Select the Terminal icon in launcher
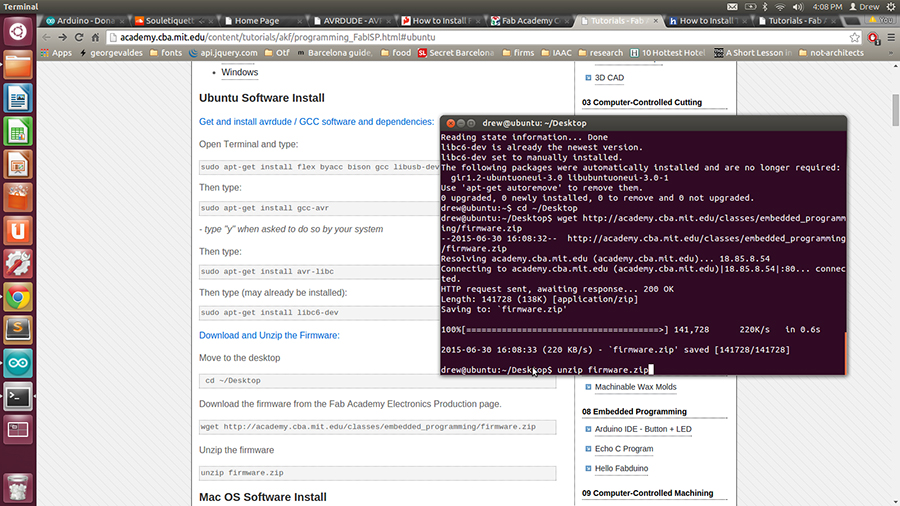The image size is (900, 506). click(18, 396)
